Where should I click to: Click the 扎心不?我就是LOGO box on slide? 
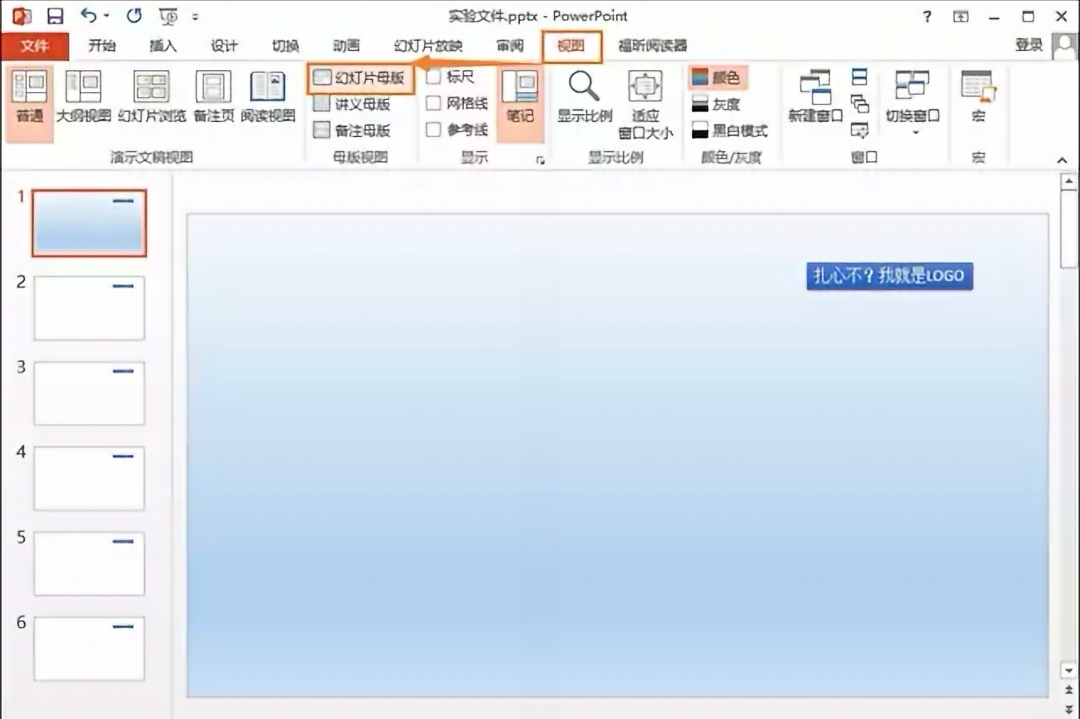(890, 276)
